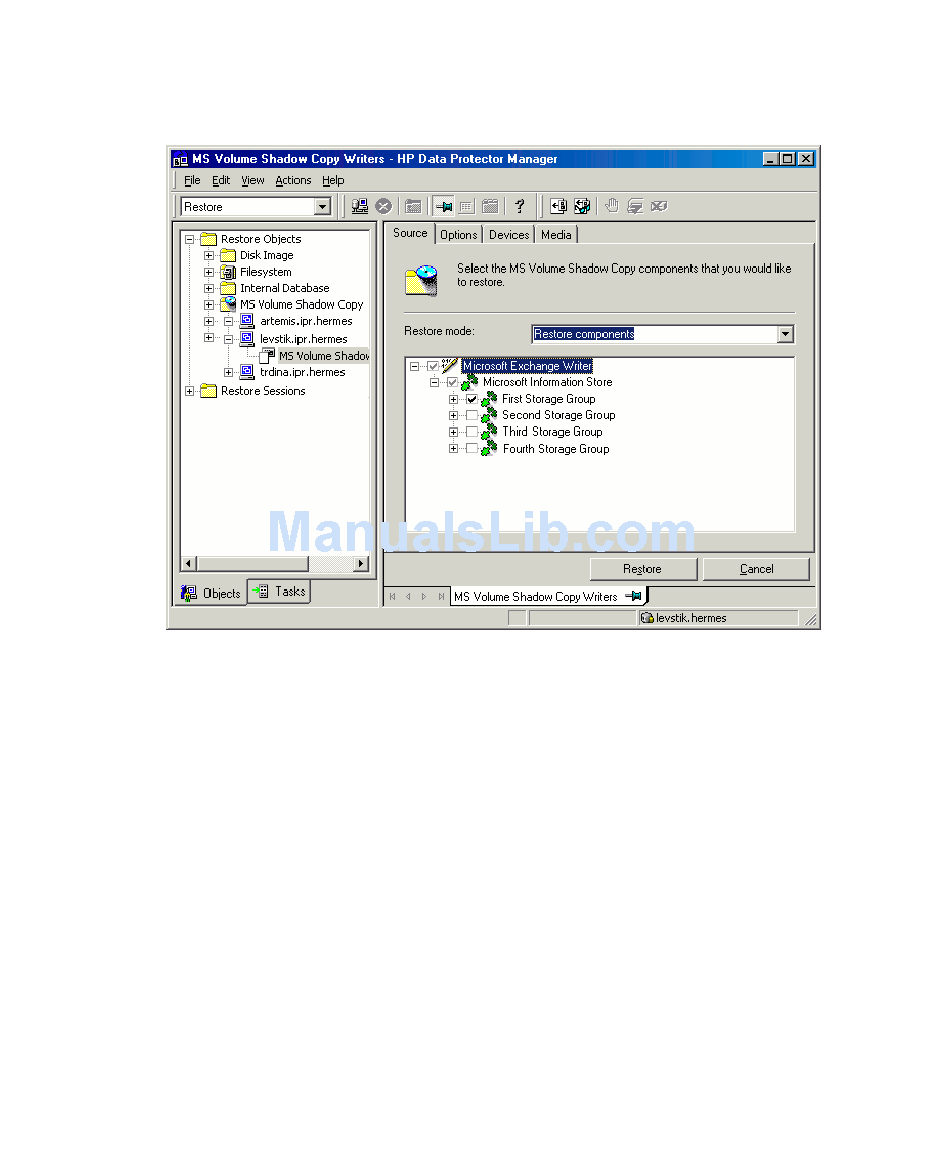Image resolution: width=950 pixels, height=1172 pixels.
Task: Uncheck the First Storage Group checkbox
Action: click(472, 399)
